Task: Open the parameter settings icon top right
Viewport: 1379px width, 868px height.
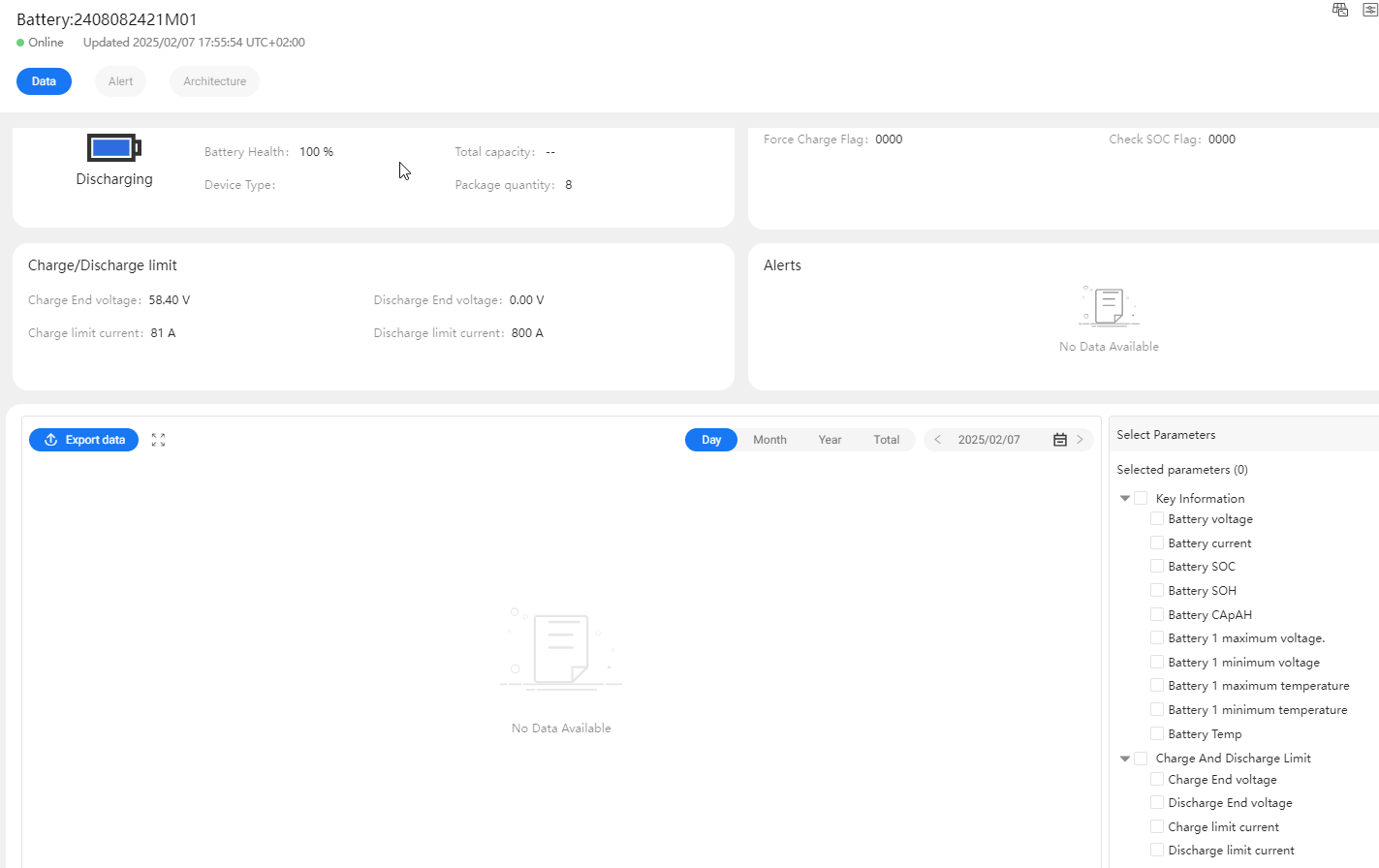Action: (1369, 10)
